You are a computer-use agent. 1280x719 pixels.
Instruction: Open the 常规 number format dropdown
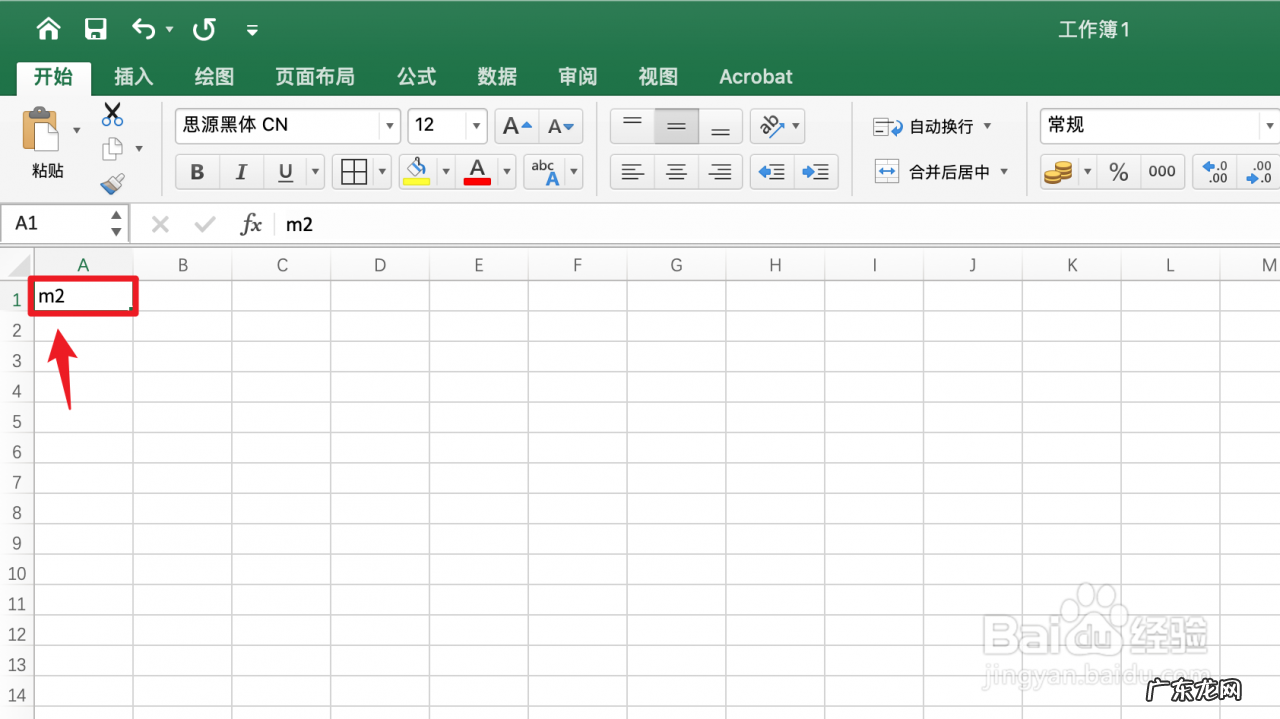coord(1268,125)
